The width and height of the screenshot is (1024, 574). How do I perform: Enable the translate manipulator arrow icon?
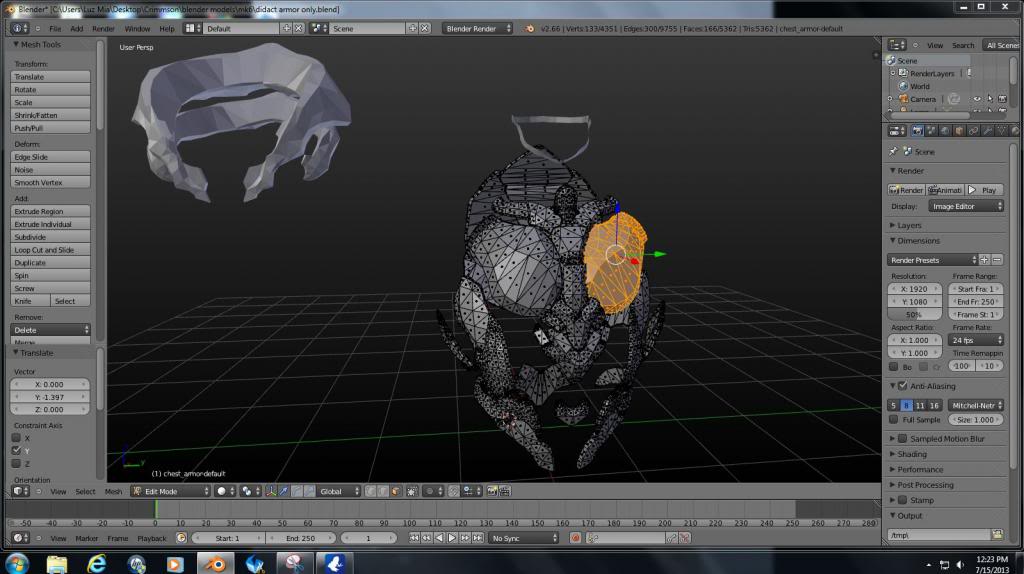click(x=283, y=491)
